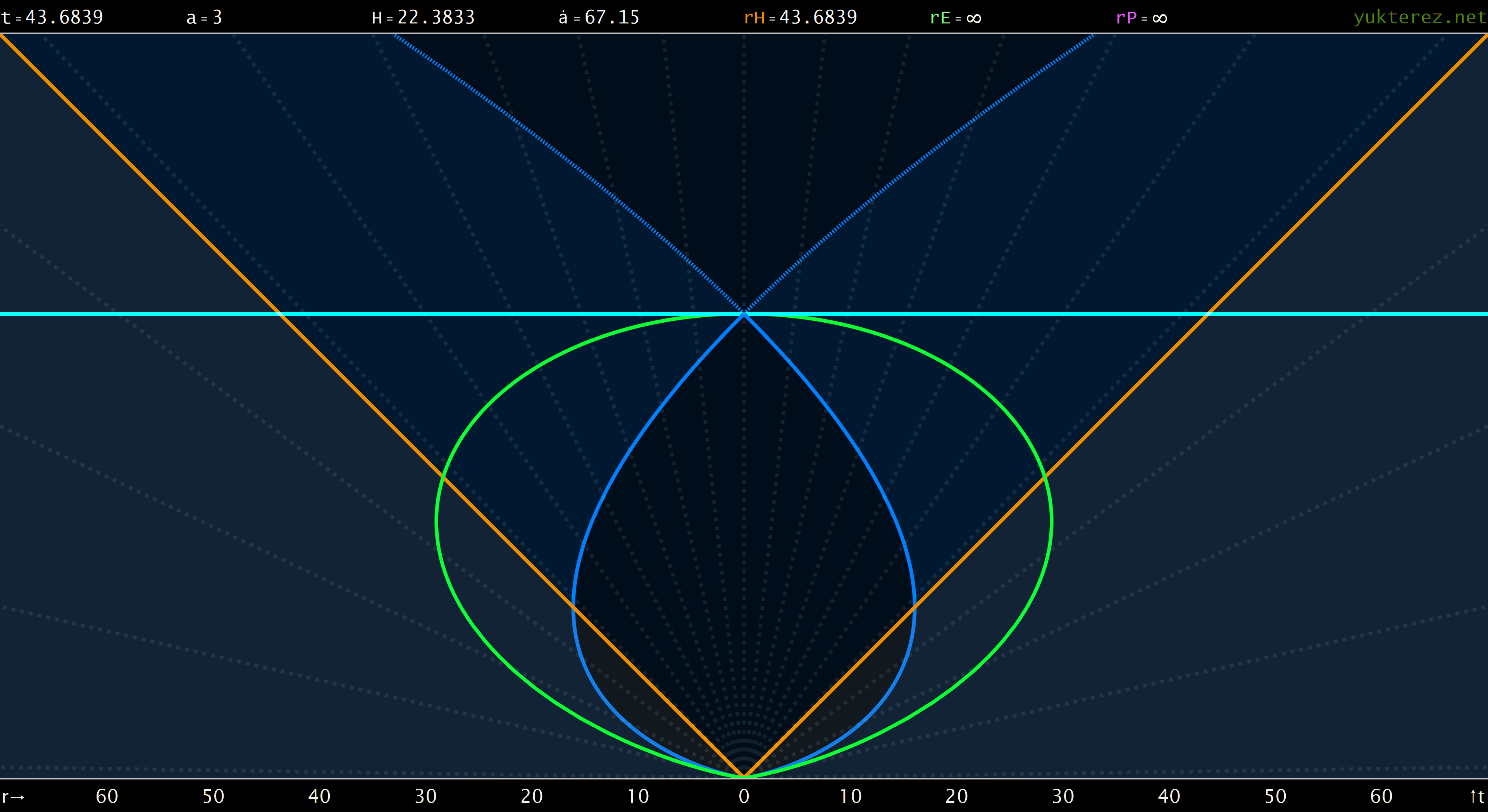
Task: Click the magenta rP = ∞ label
Action: tap(1142, 18)
